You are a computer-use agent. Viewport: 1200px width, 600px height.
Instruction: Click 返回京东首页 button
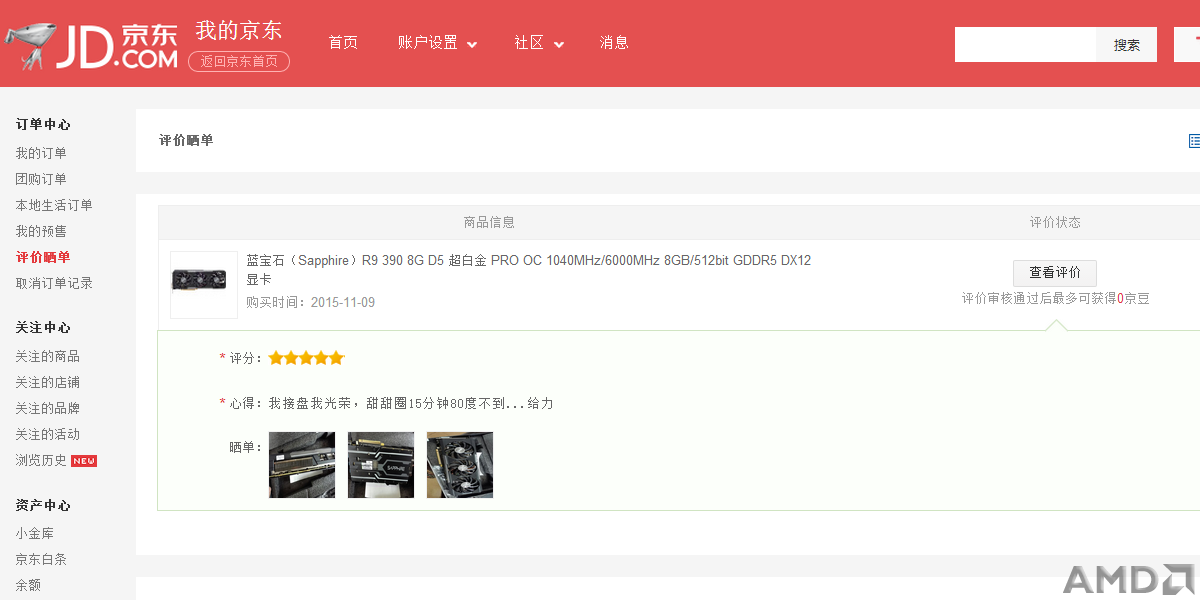coord(239,61)
